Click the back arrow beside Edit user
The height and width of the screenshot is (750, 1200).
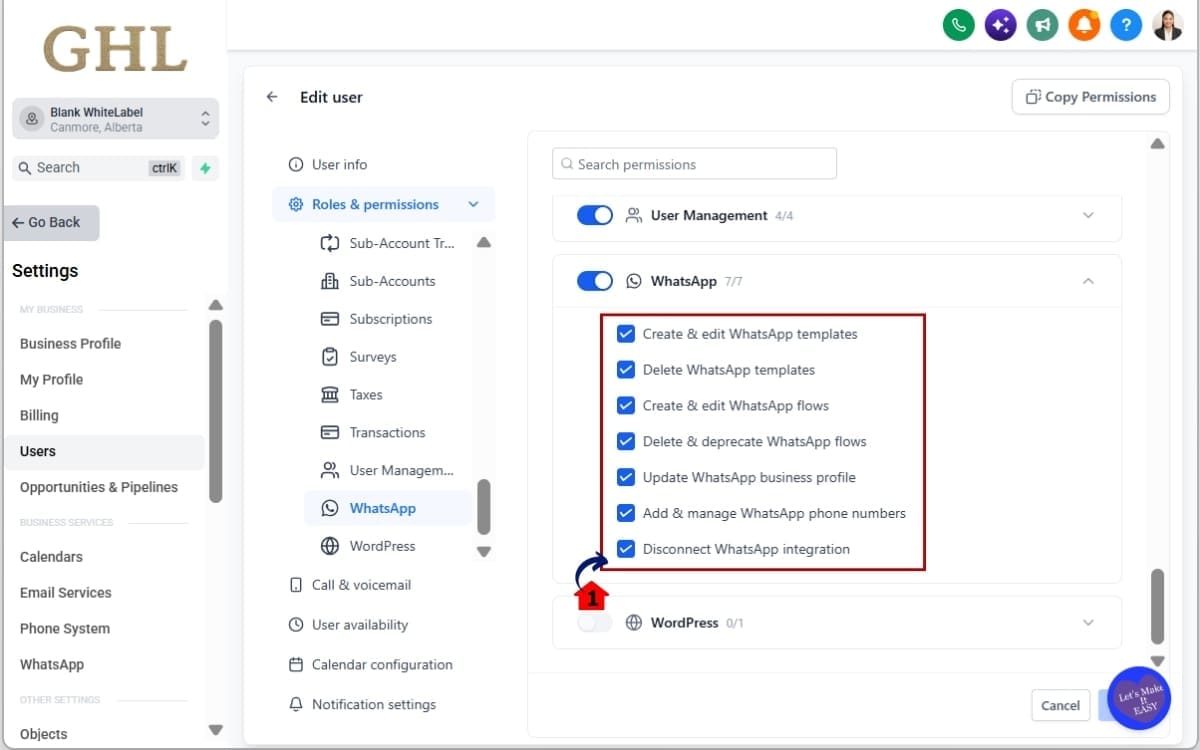(272, 97)
